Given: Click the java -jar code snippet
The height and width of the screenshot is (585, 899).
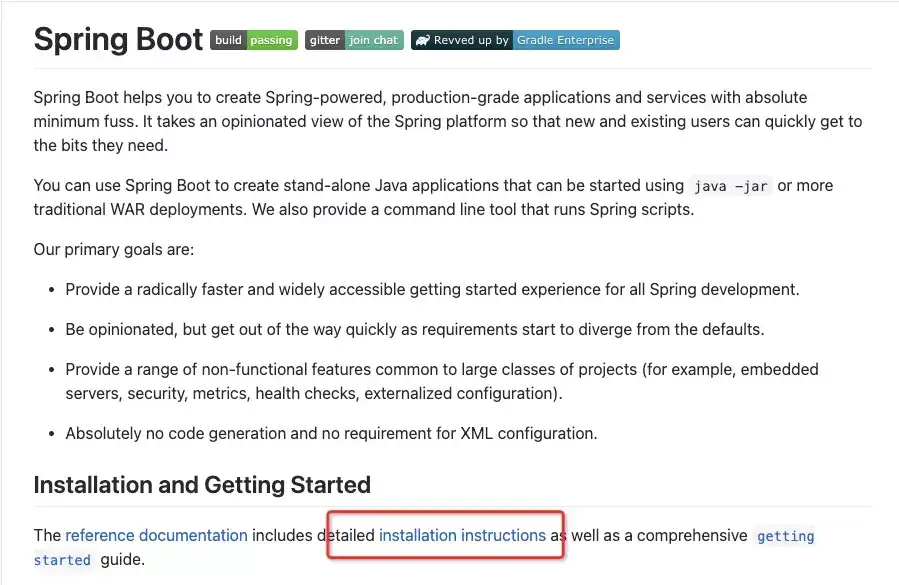Looking at the screenshot, I should click(730, 186).
